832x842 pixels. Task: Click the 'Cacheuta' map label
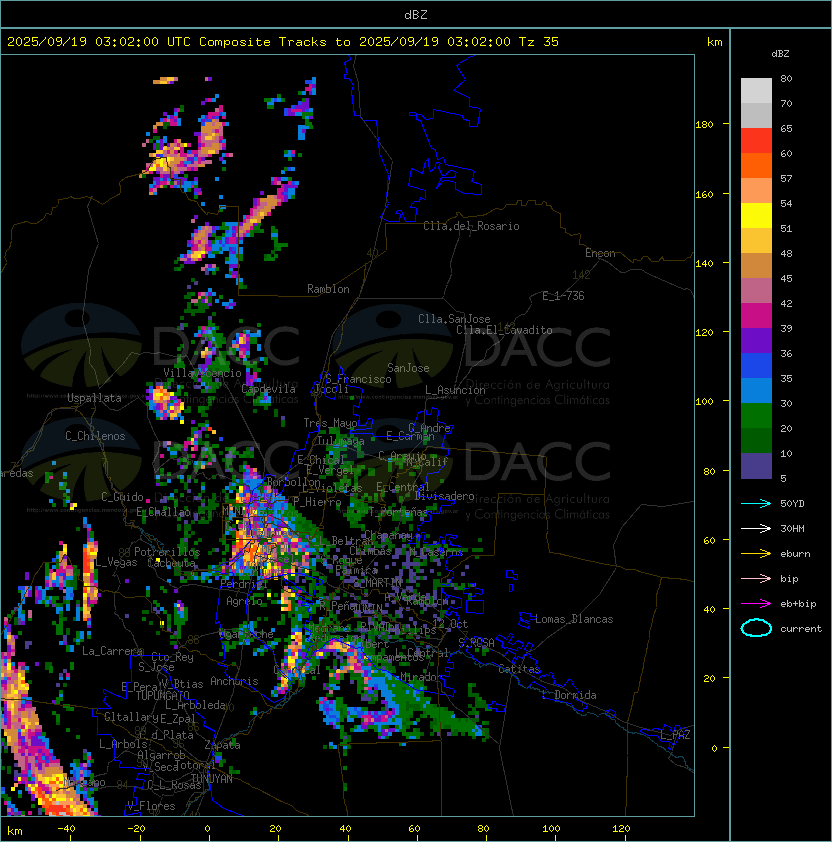coord(171,563)
